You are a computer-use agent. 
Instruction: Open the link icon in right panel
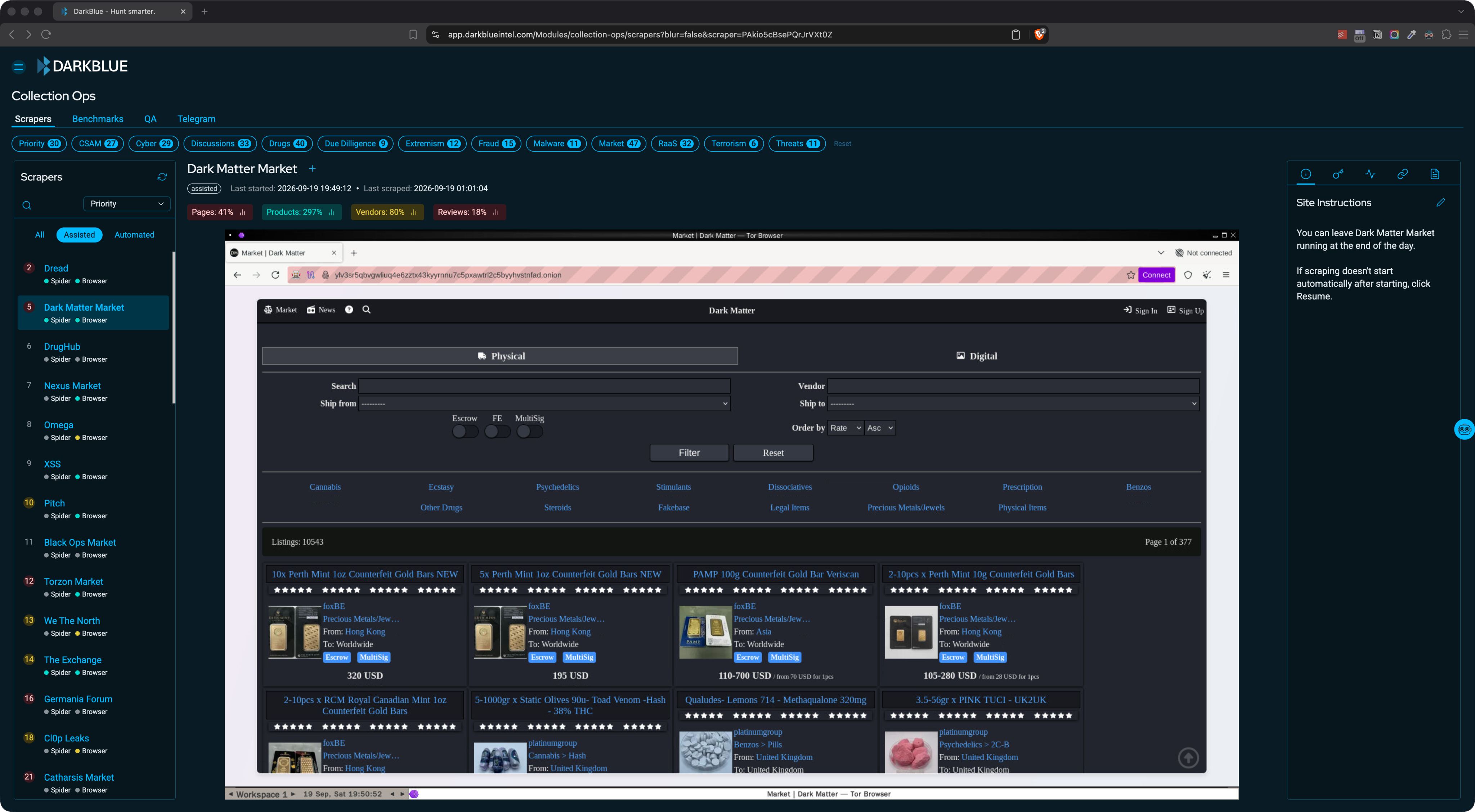click(x=1402, y=174)
